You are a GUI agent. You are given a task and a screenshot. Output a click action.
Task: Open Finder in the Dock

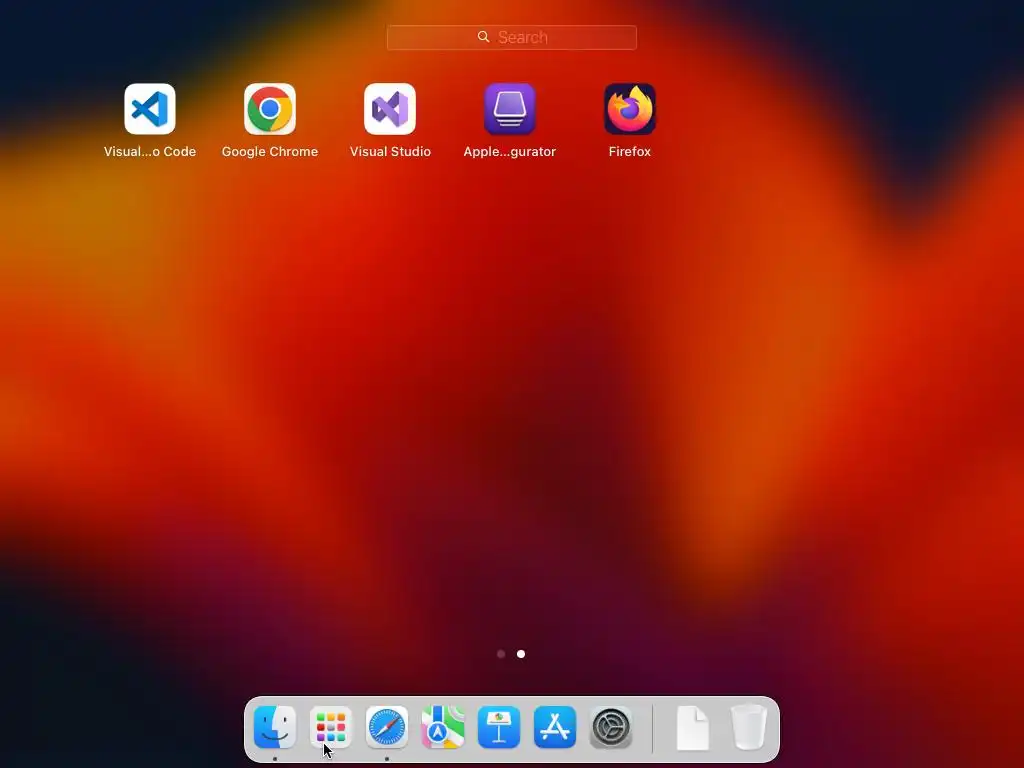275,727
